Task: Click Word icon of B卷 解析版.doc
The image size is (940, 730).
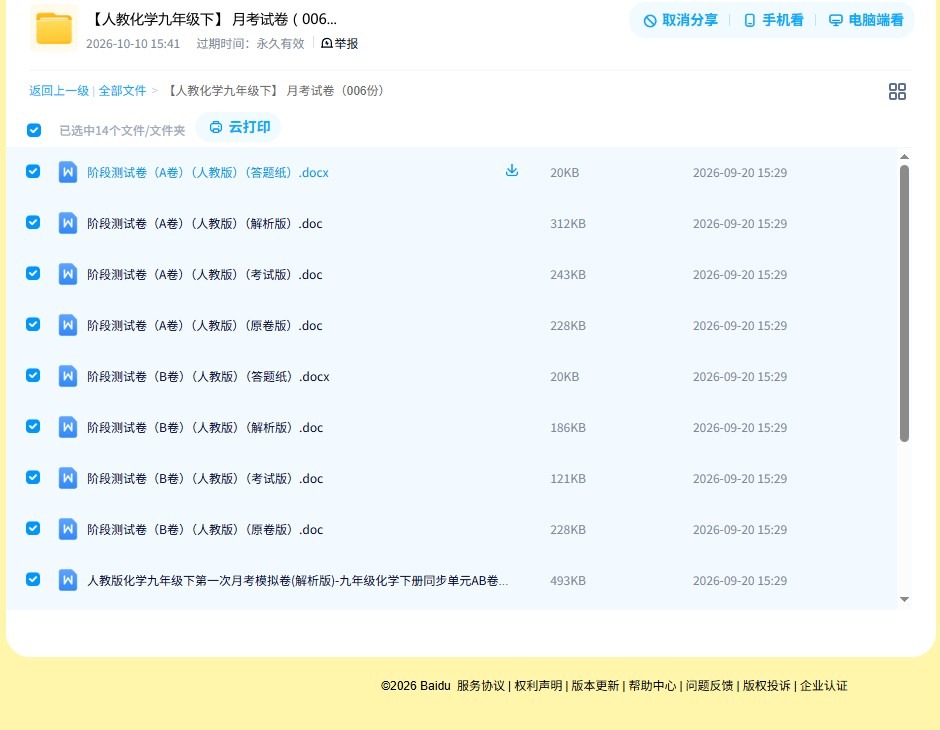Action: [68, 427]
